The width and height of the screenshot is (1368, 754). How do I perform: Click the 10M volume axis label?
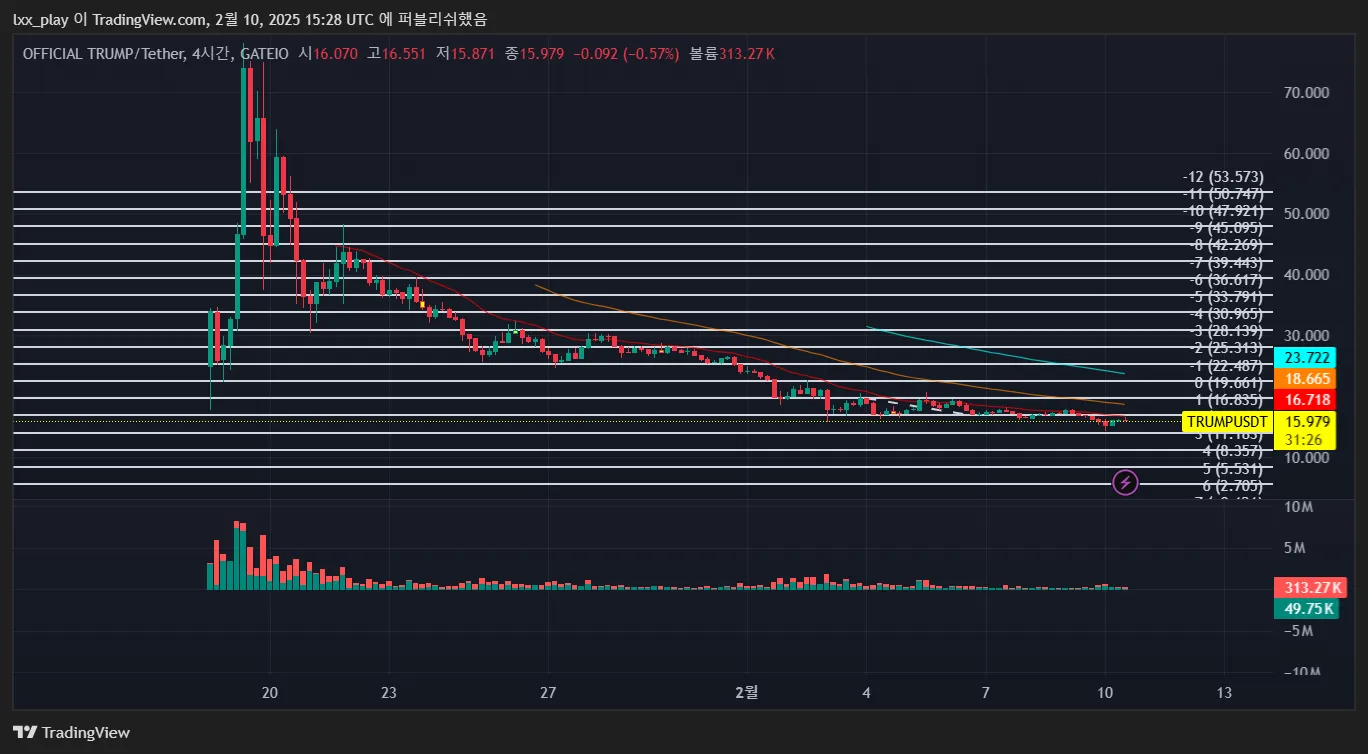[x=1298, y=507]
